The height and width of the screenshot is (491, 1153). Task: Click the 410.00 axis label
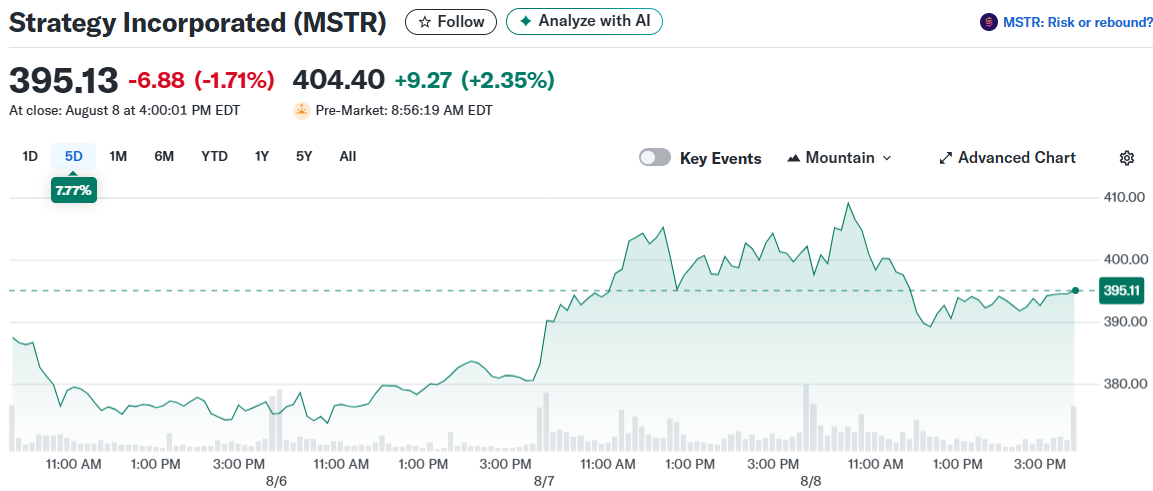coord(1123,197)
